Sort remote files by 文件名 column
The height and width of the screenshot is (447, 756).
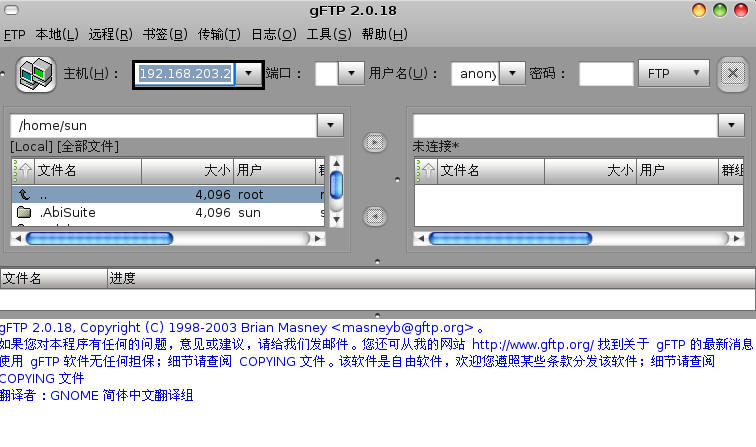491,170
